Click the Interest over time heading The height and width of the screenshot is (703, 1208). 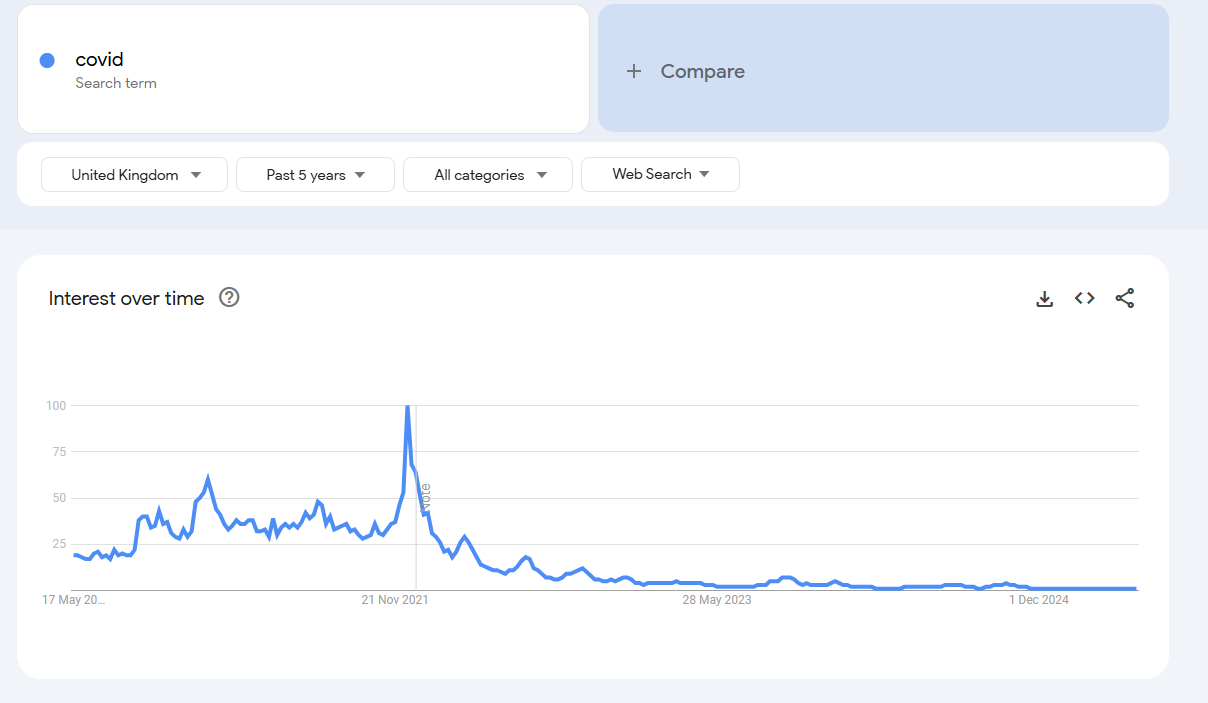126,298
